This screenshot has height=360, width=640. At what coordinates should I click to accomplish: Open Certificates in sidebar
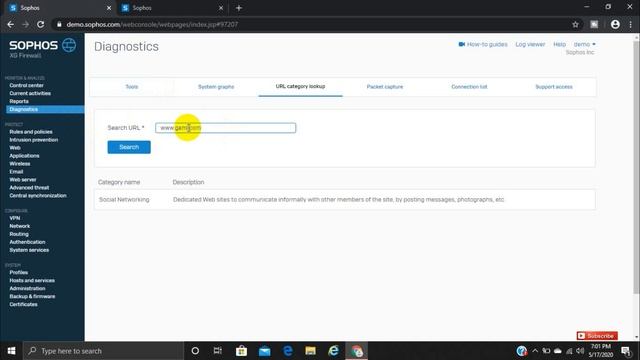[x=23, y=304]
